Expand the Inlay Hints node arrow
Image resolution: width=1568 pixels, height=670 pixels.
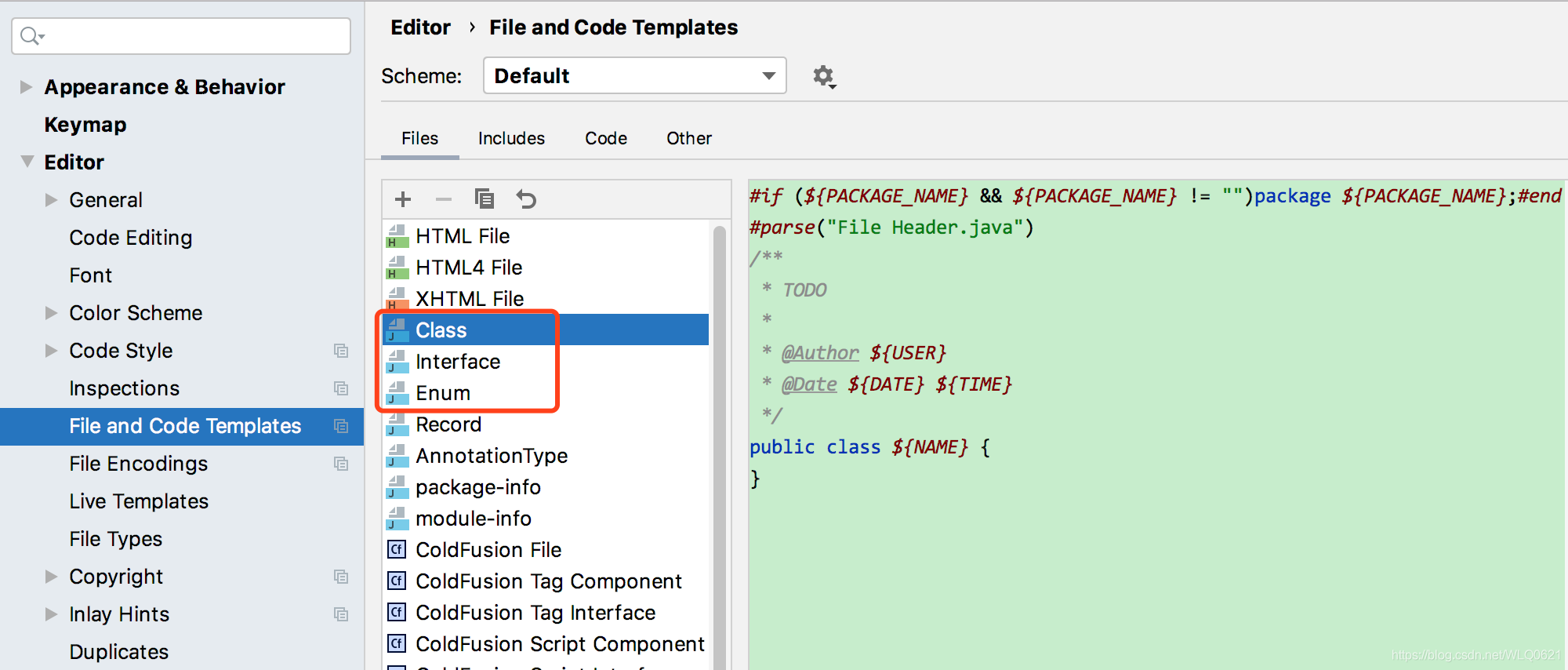[x=52, y=614]
